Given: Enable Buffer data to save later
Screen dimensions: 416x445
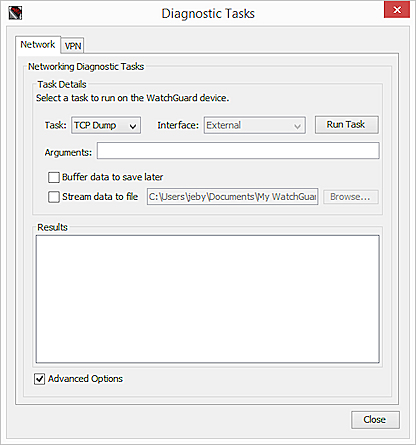Looking at the screenshot, I should coord(54,177).
